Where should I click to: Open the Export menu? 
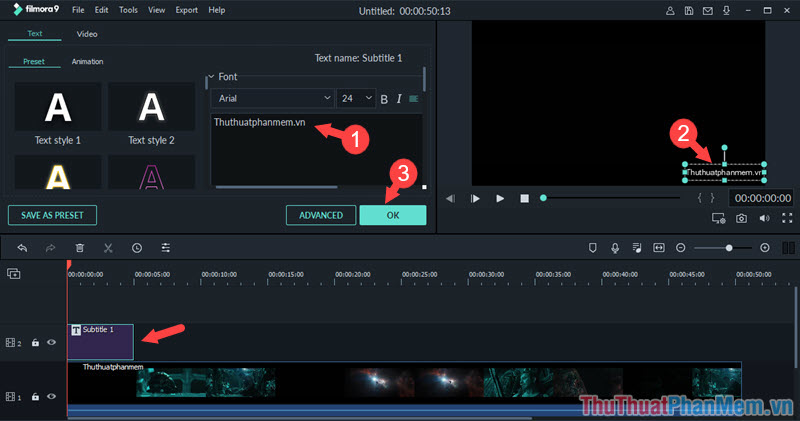click(x=186, y=10)
